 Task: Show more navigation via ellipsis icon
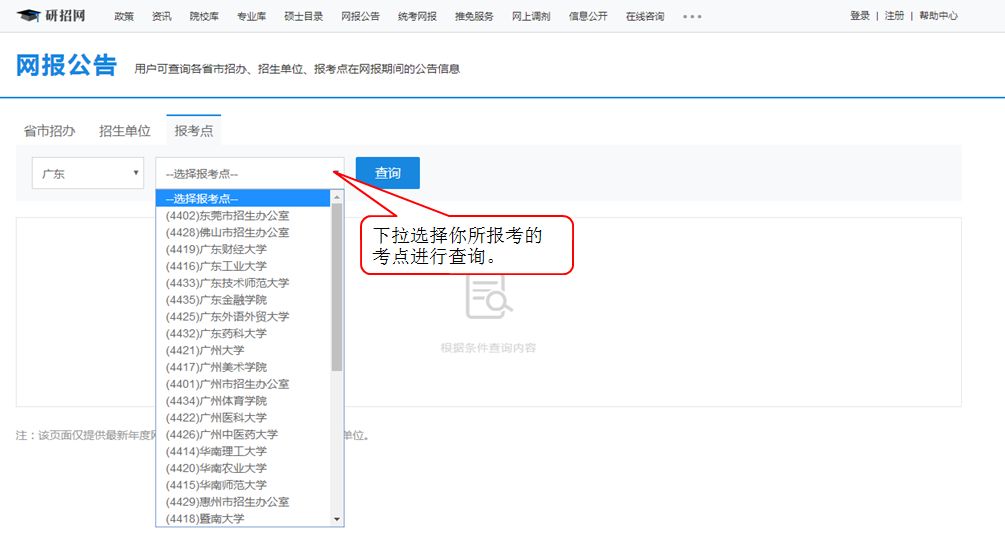692,17
